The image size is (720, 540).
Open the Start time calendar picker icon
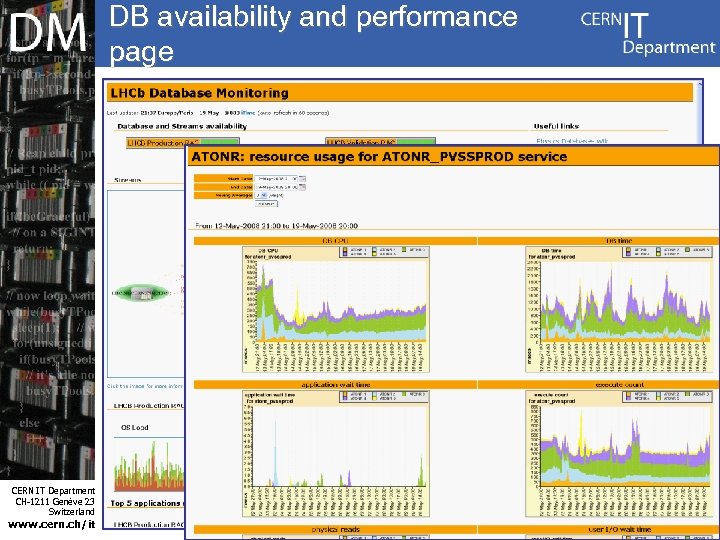(x=303, y=179)
